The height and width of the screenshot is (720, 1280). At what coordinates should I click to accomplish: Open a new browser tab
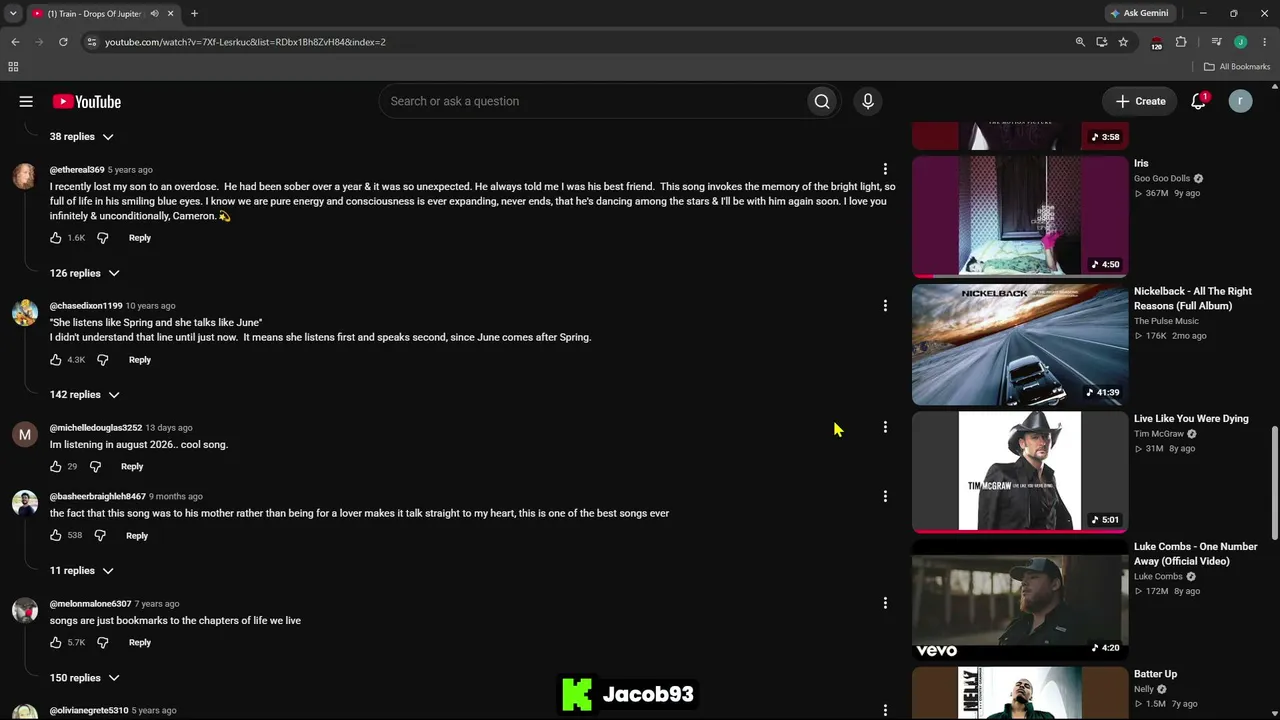[x=194, y=14]
